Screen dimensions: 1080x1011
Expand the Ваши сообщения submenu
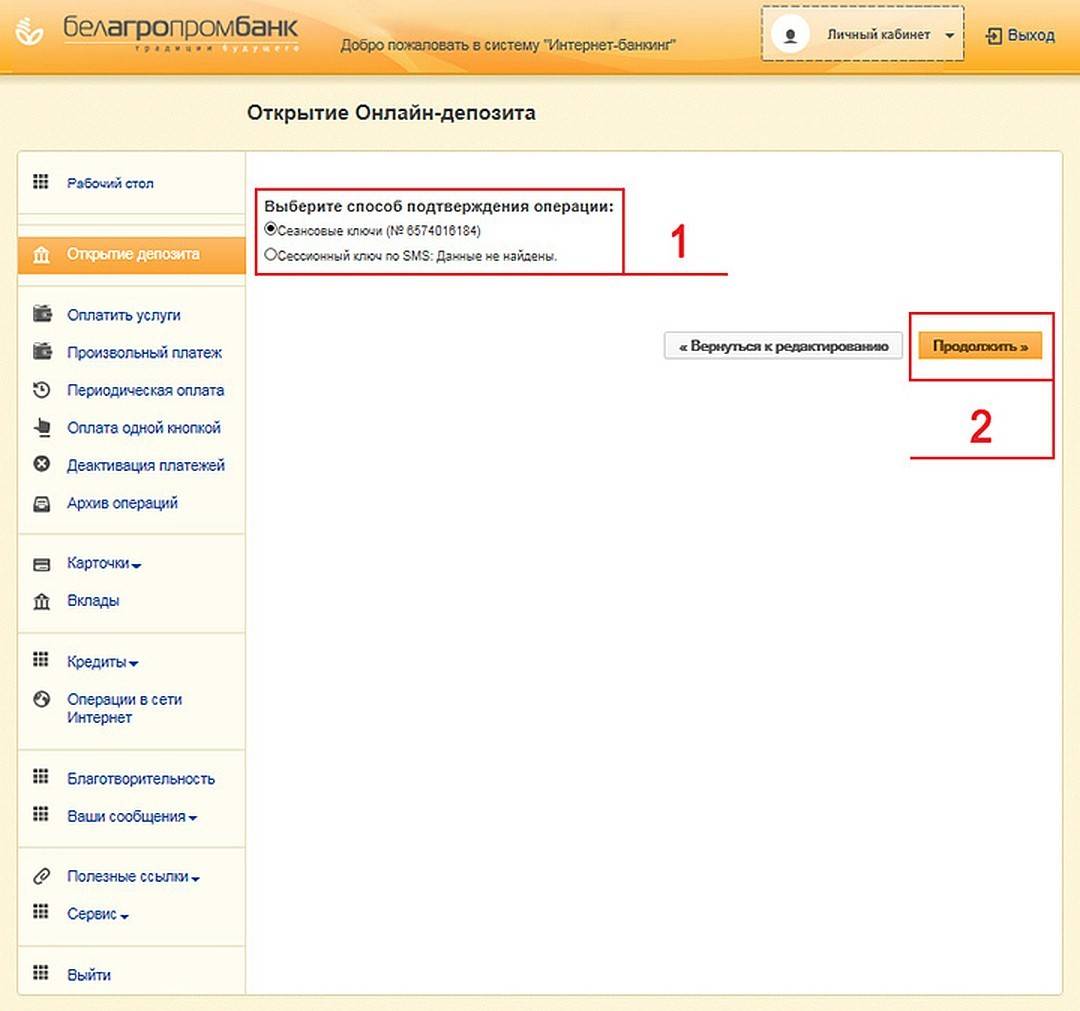coord(132,817)
